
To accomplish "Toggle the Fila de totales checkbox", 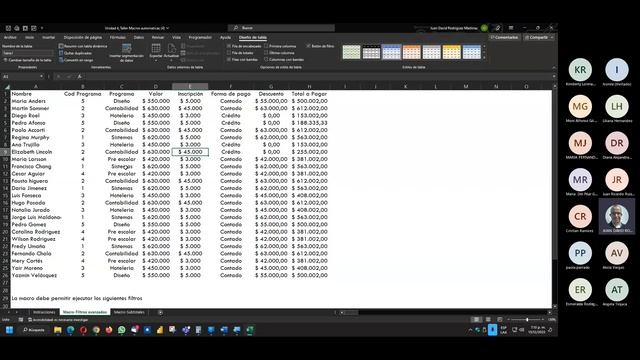I will pos(229,53).
